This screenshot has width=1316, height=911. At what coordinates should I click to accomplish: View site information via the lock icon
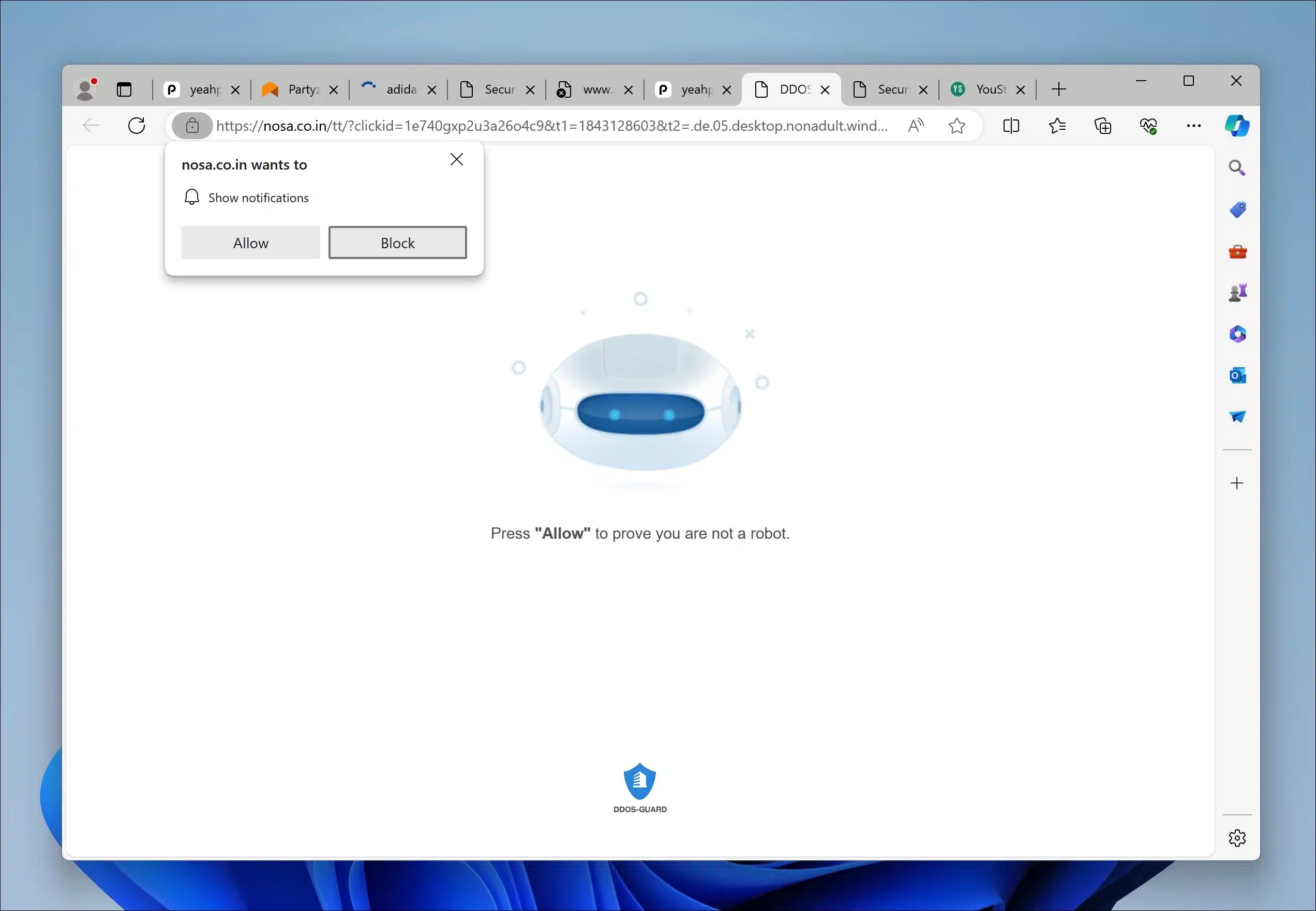pyautogui.click(x=192, y=126)
